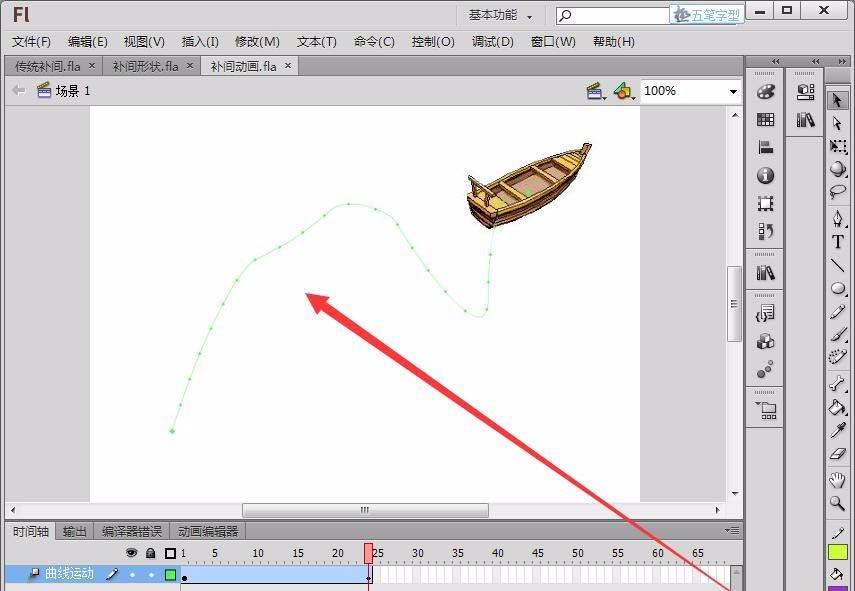Viewport: 855px width, 591px height.
Task: Select the Lasso tool
Action: 838,191
